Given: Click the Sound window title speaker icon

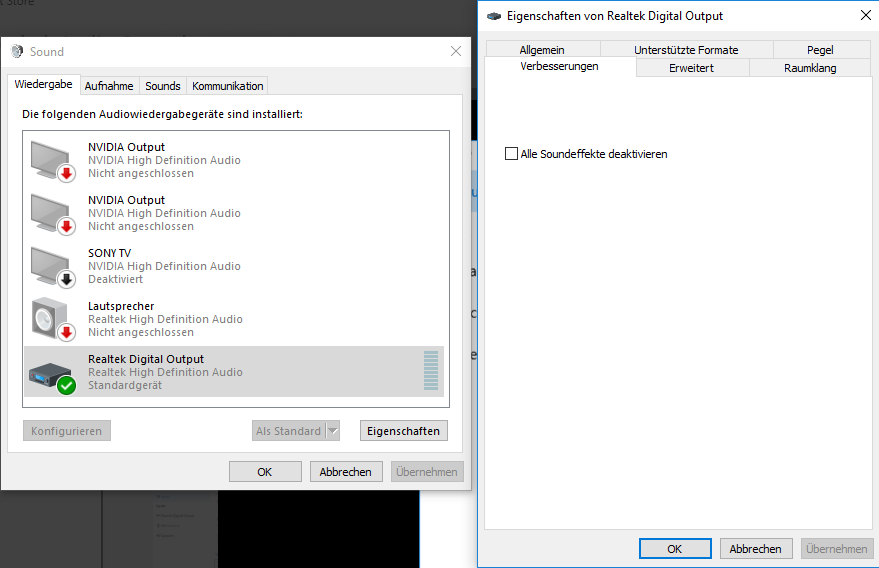Looking at the screenshot, I should click(x=17, y=52).
